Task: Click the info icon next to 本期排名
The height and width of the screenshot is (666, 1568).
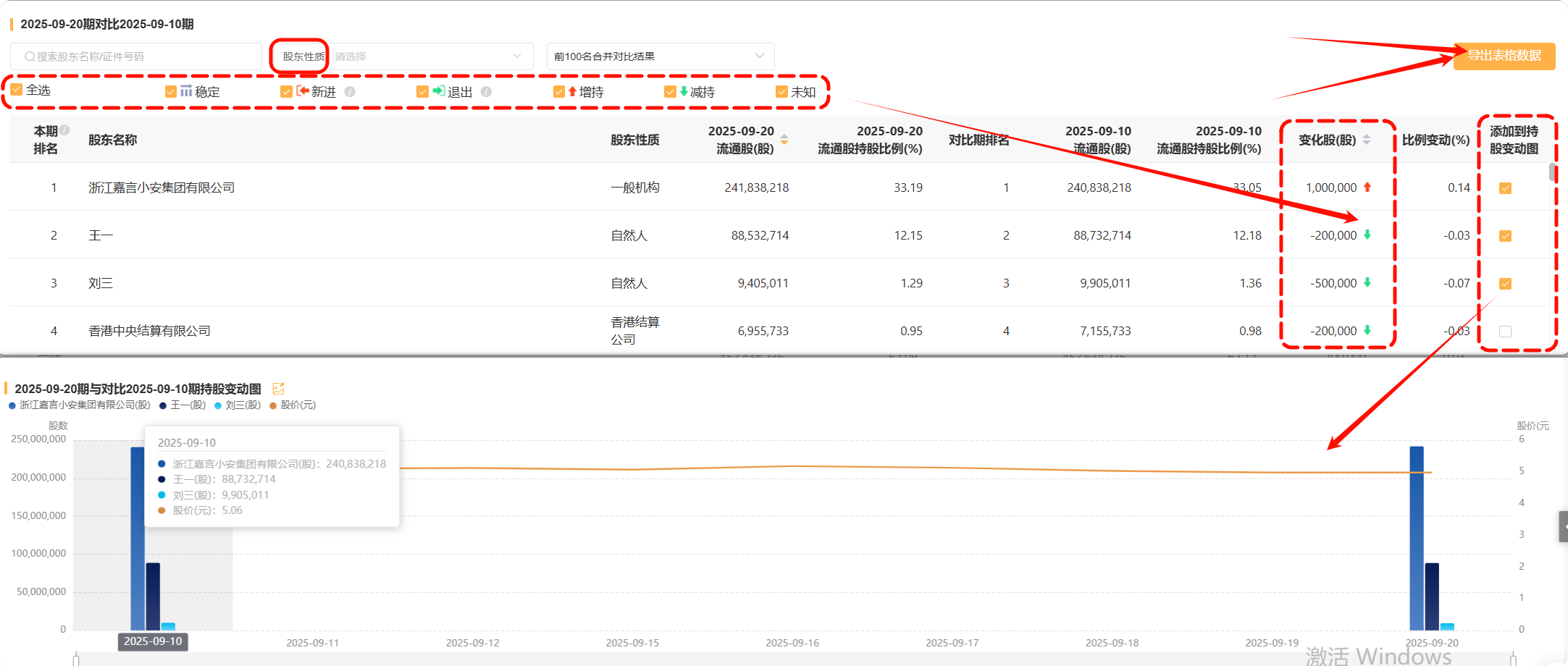Action: pos(64,130)
